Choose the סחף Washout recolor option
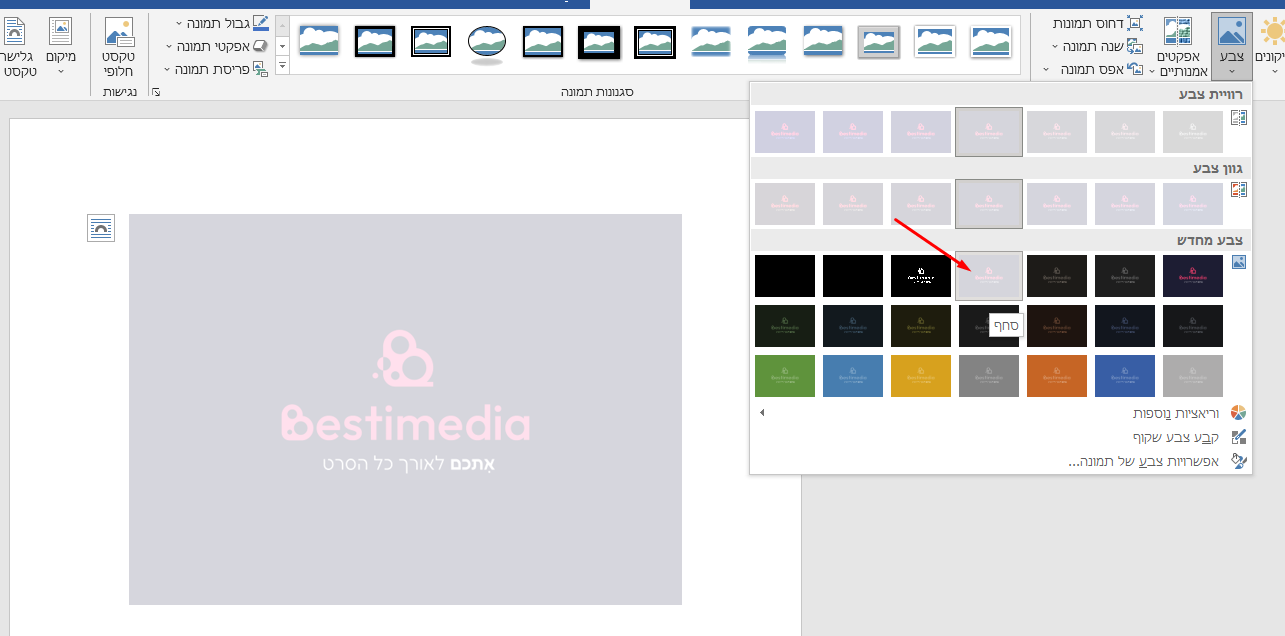 pos(989,276)
